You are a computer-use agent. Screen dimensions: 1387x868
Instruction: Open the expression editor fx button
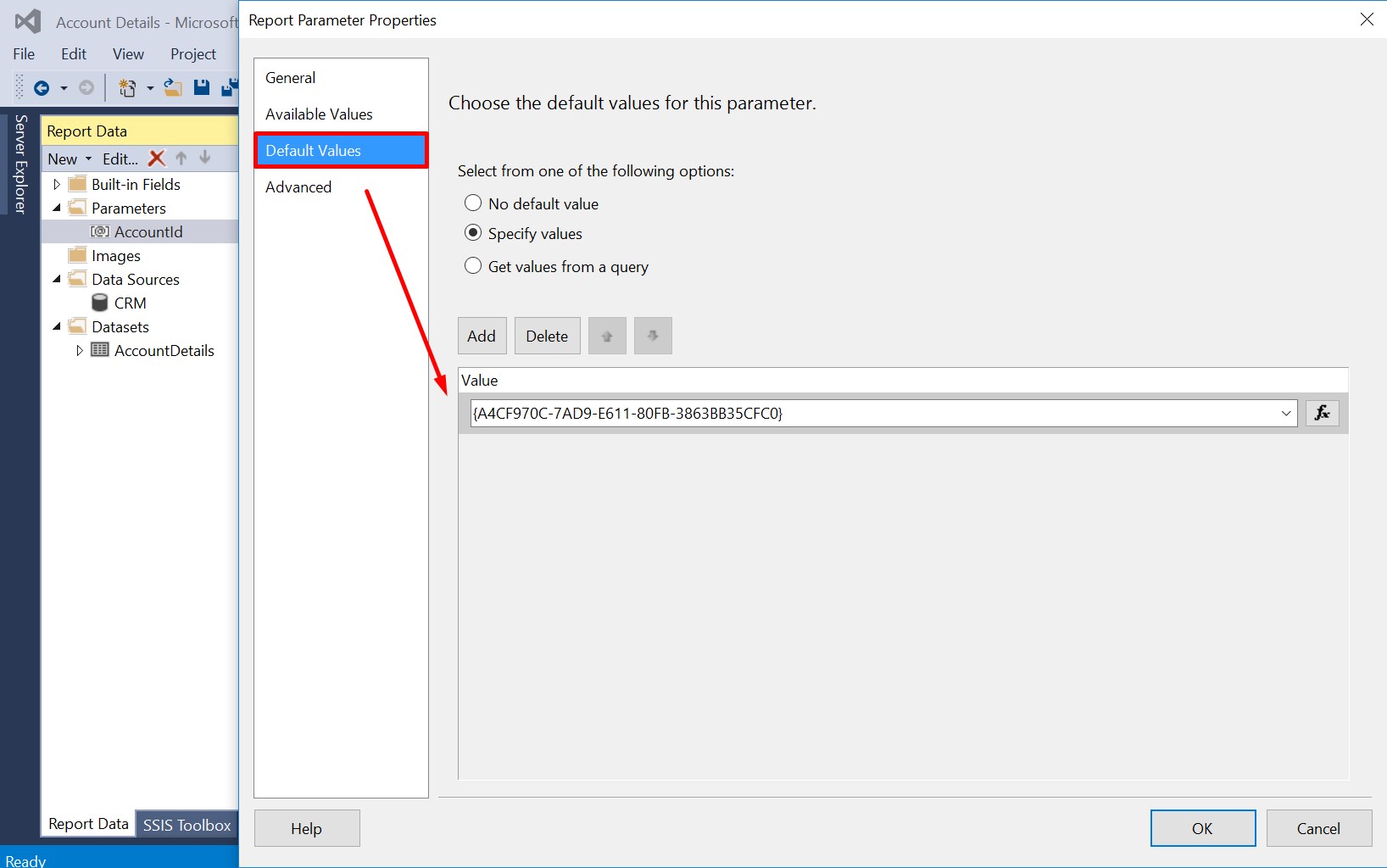[1322, 413]
